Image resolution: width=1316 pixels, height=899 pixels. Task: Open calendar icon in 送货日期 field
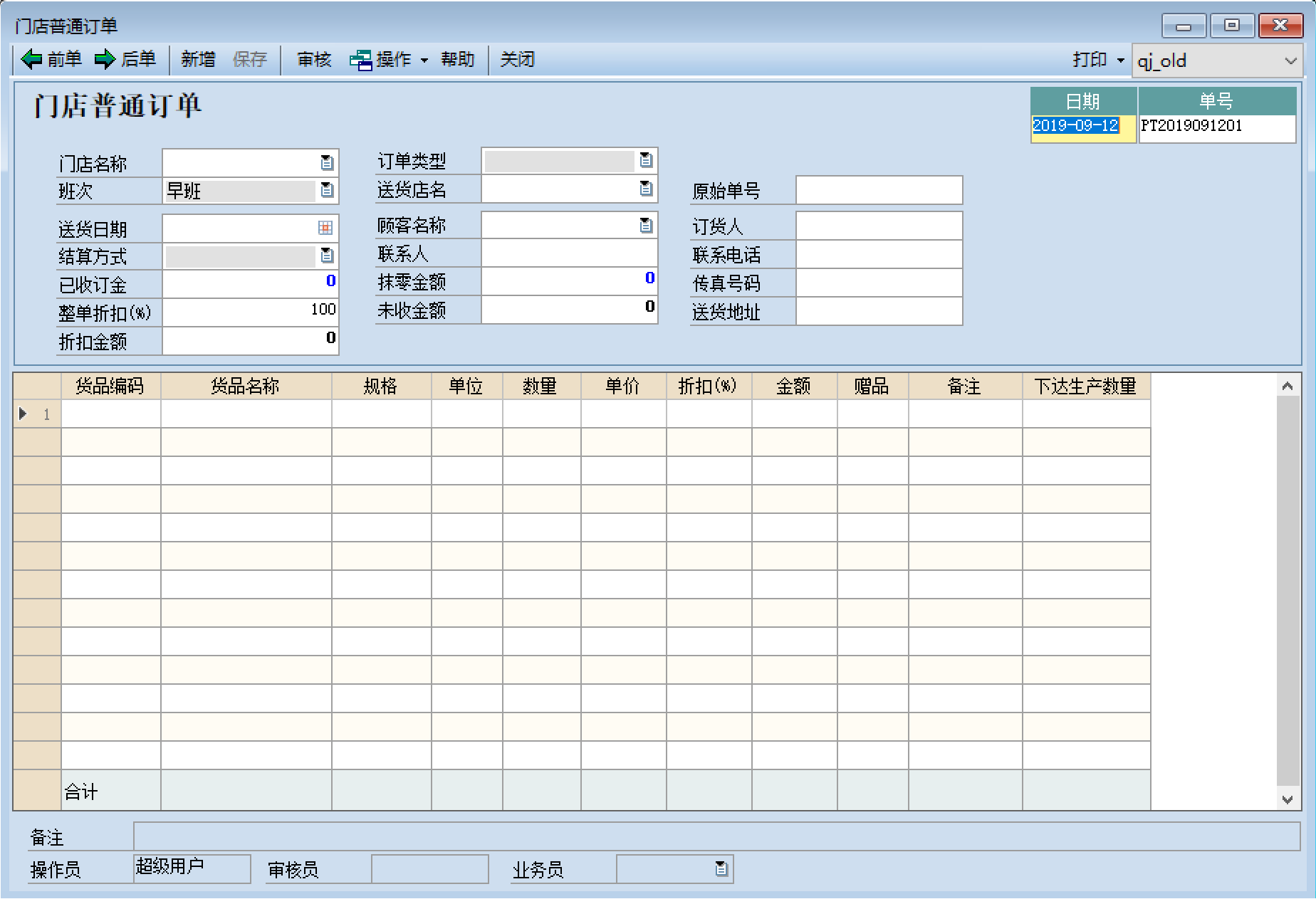(x=325, y=228)
